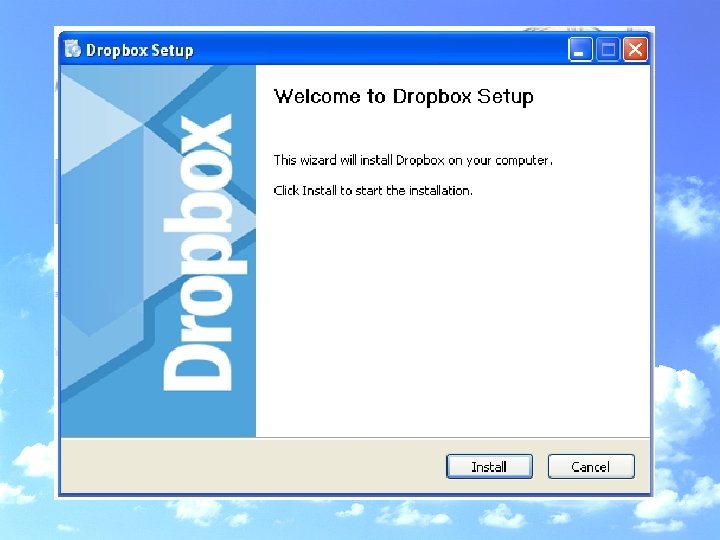Close the Dropbox Setup window
The height and width of the screenshot is (540, 720).
pyautogui.click(x=636, y=49)
